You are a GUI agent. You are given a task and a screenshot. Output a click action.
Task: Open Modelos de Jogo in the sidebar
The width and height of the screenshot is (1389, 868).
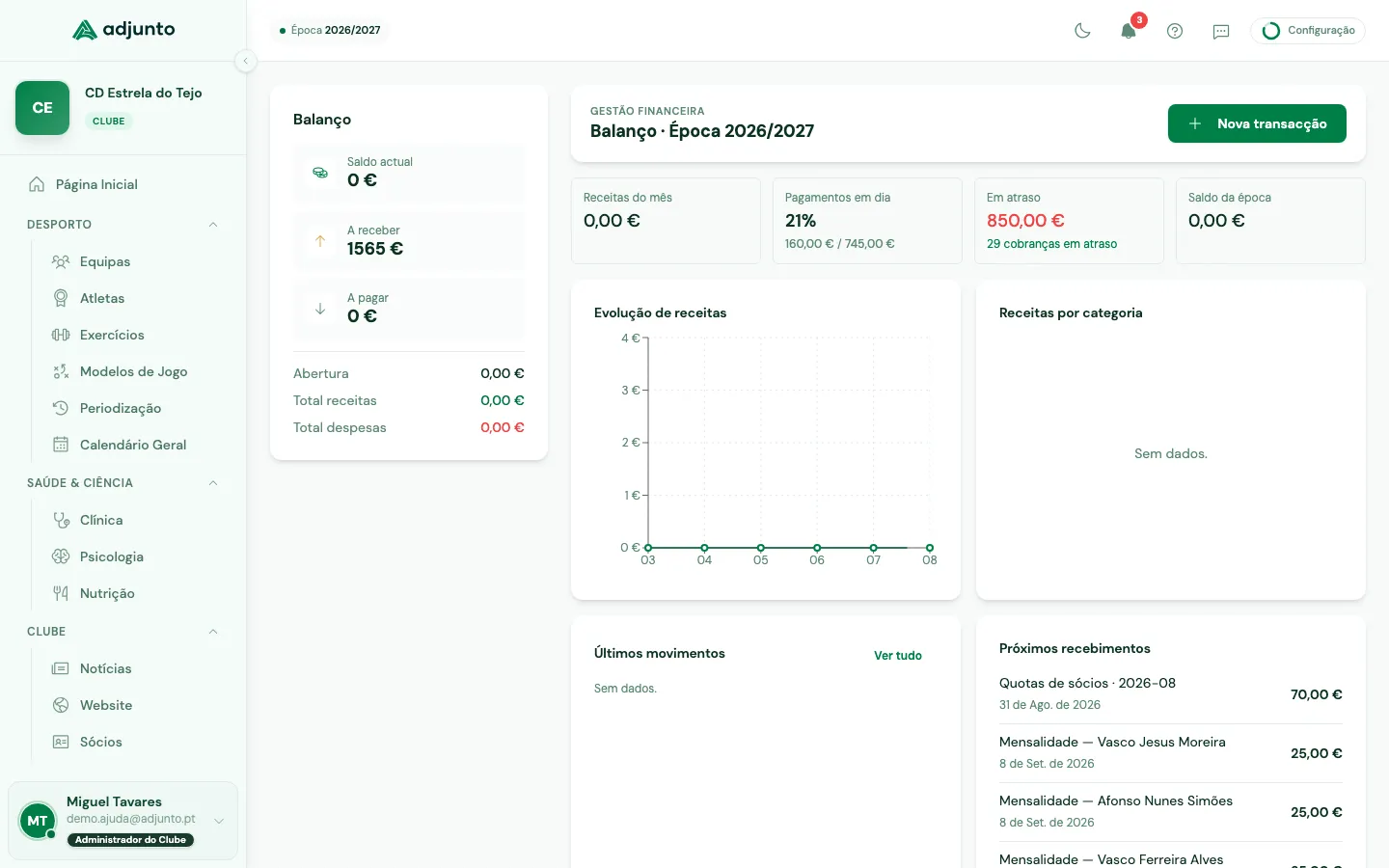point(134,371)
